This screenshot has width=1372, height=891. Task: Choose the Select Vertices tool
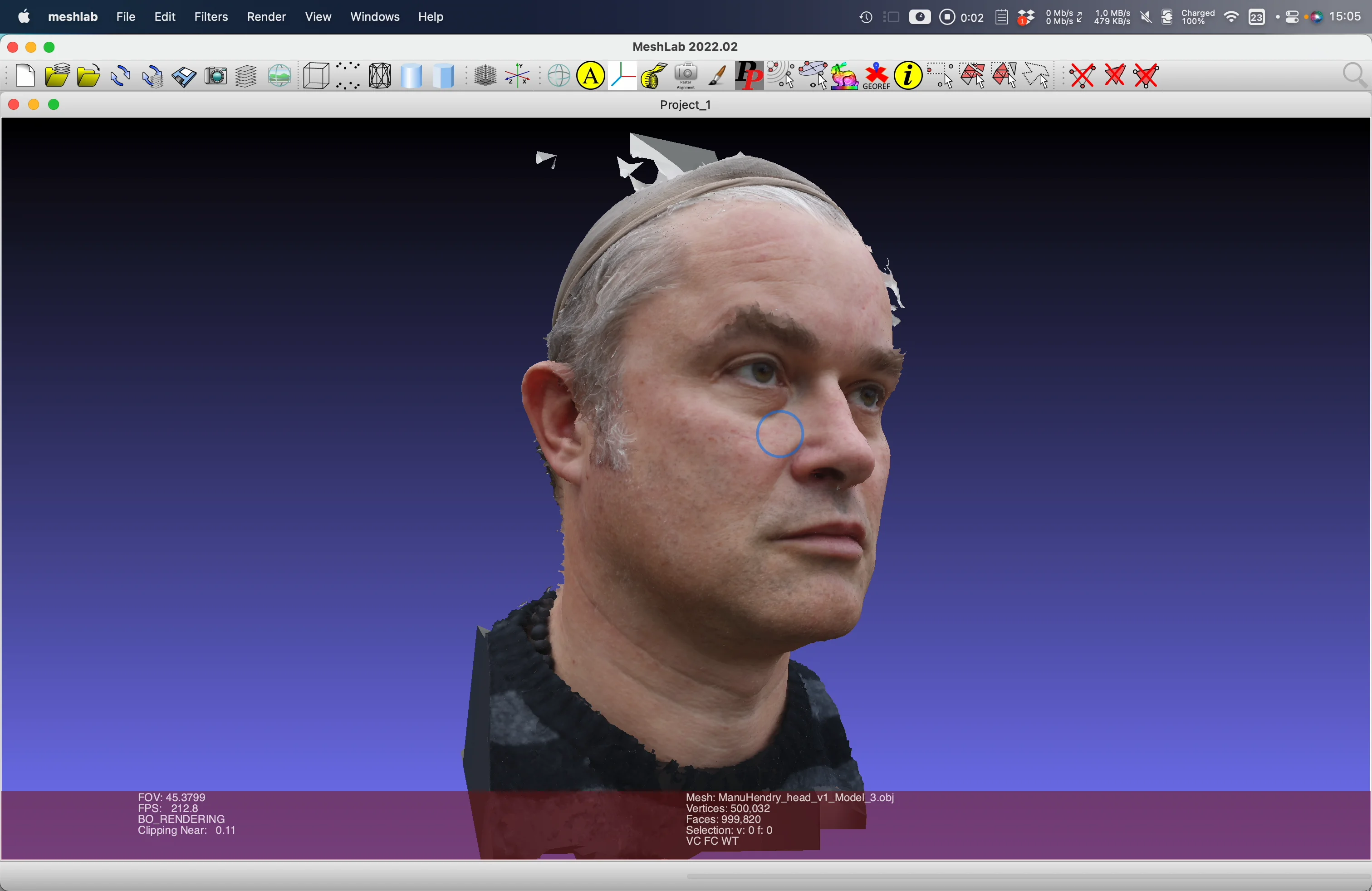[940, 76]
